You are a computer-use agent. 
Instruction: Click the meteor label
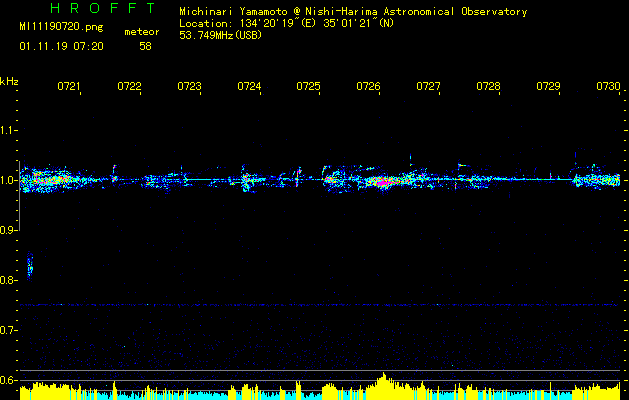pos(142,32)
